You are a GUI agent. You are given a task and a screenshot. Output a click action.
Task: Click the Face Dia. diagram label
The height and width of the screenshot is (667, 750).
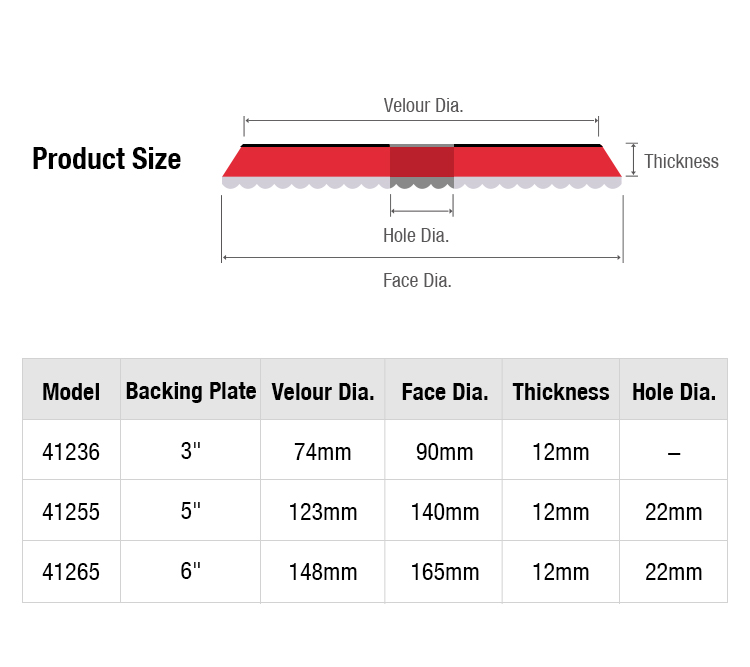click(417, 280)
